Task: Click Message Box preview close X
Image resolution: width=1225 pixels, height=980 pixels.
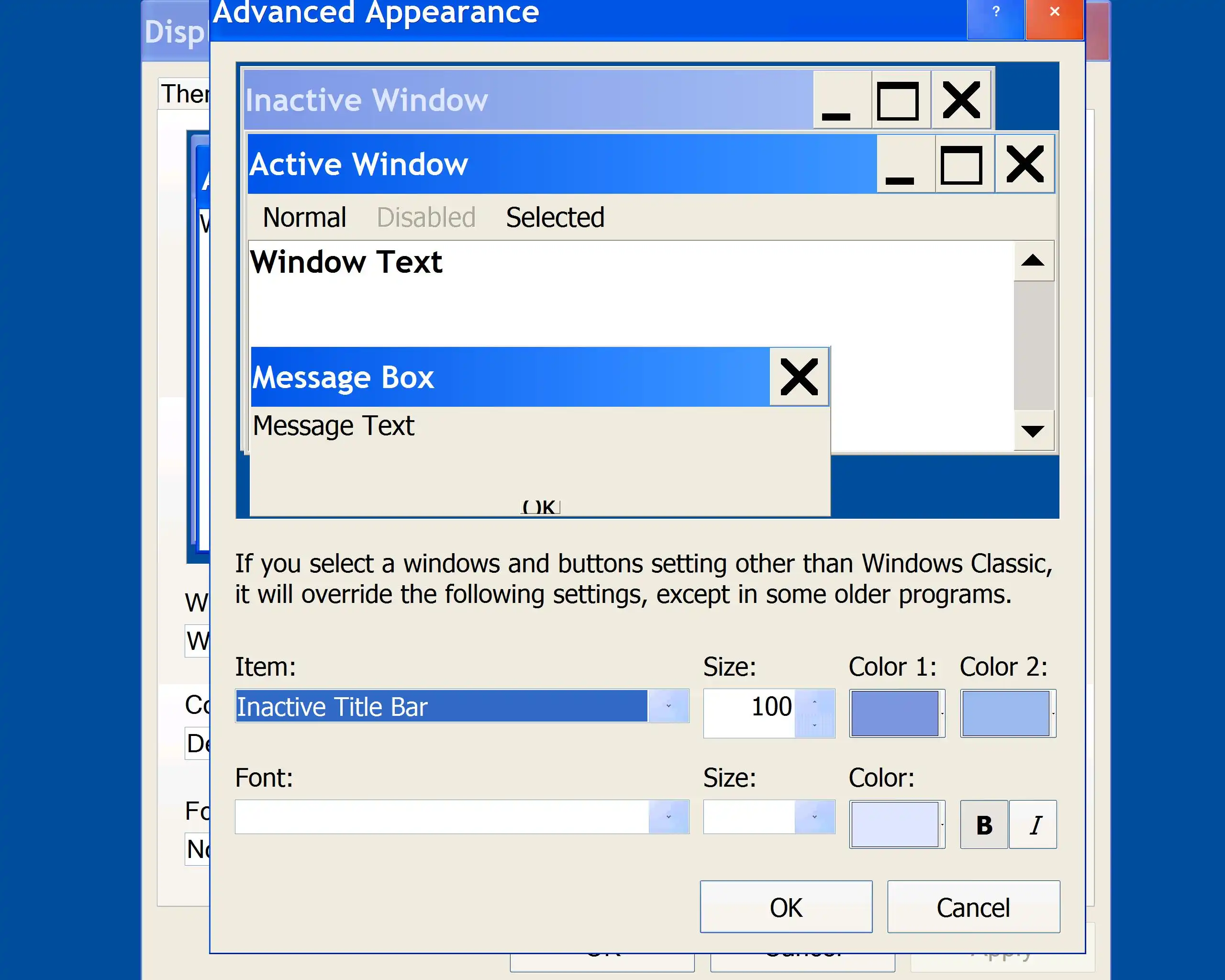Action: (798, 377)
